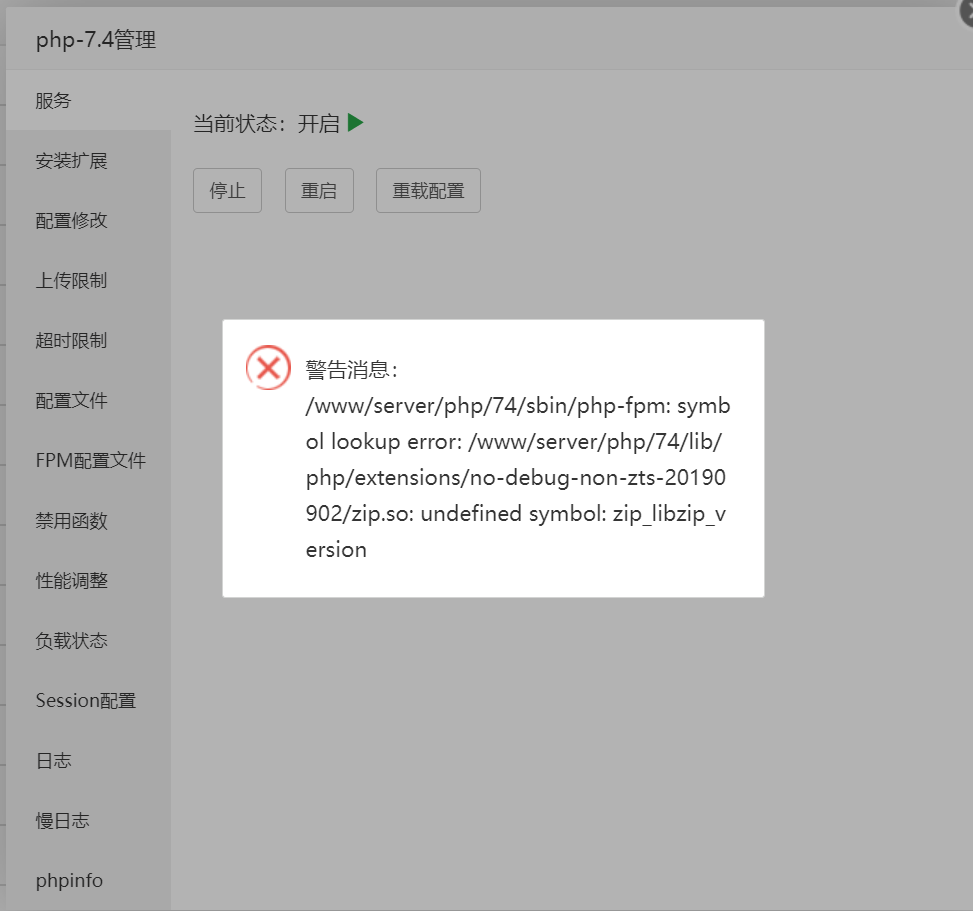Click the red error X icon in alert
This screenshot has width=973, height=911.
click(268, 367)
